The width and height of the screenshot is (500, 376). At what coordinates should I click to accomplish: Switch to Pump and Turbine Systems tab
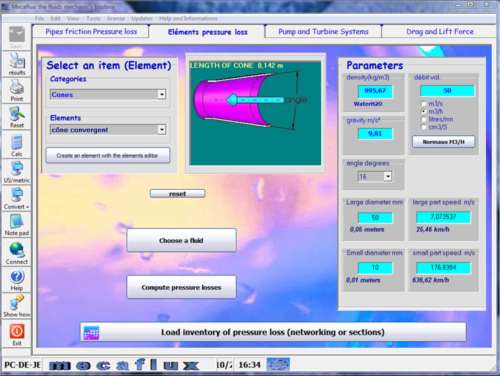[x=323, y=32]
